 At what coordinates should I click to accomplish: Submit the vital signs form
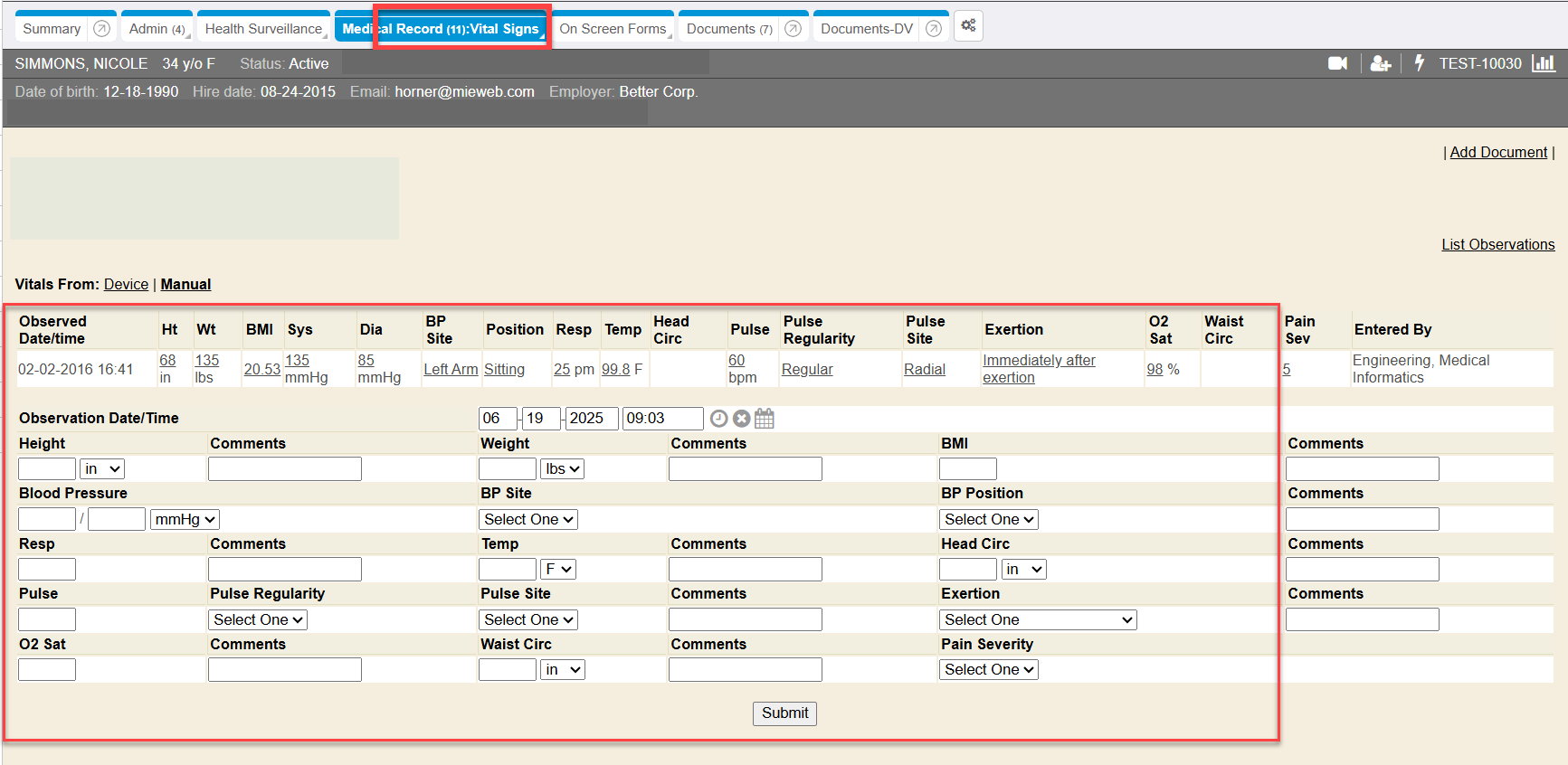coord(784,713)
